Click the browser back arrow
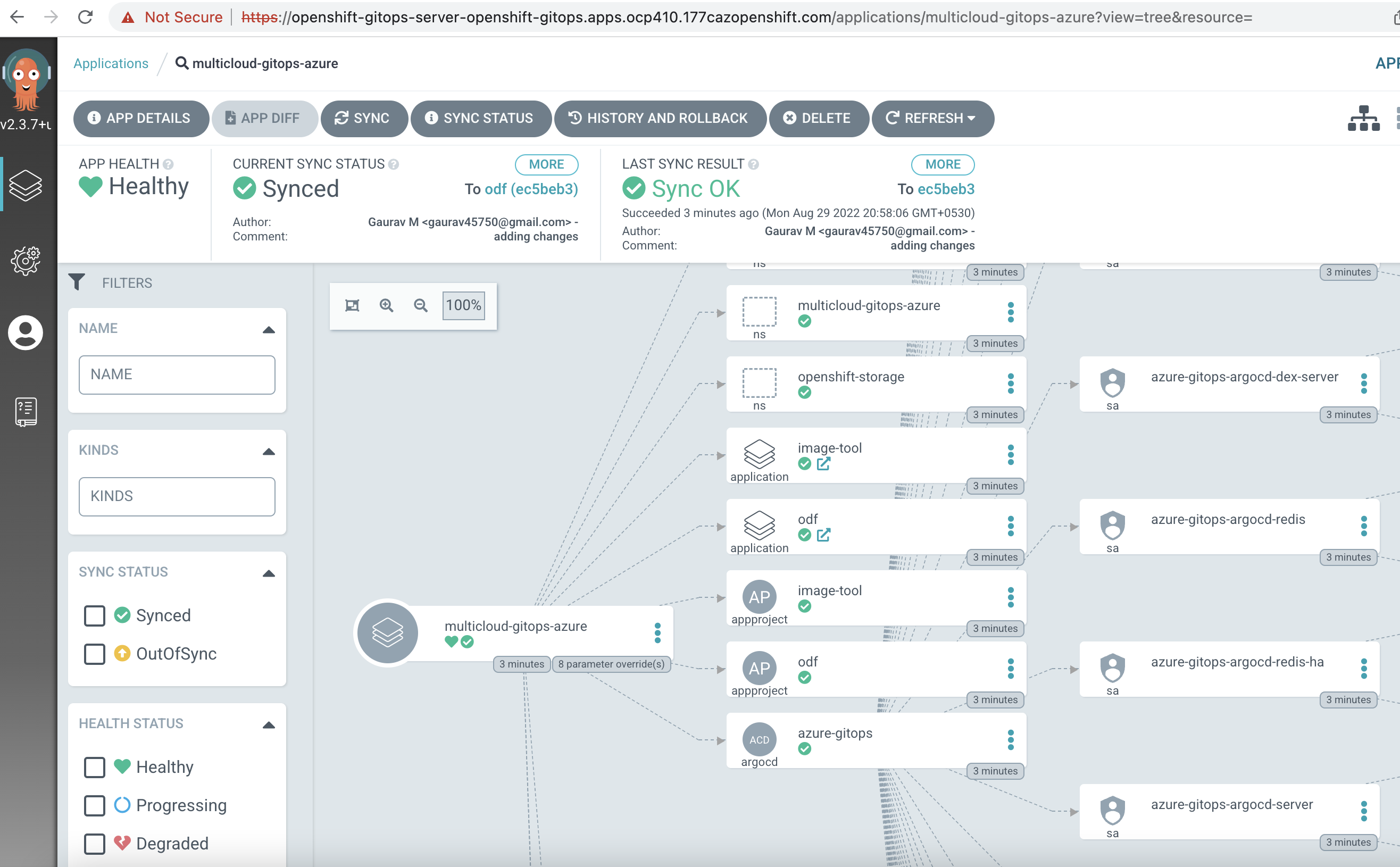Screen dimensions: 1400x867 [x=17, y=17]
